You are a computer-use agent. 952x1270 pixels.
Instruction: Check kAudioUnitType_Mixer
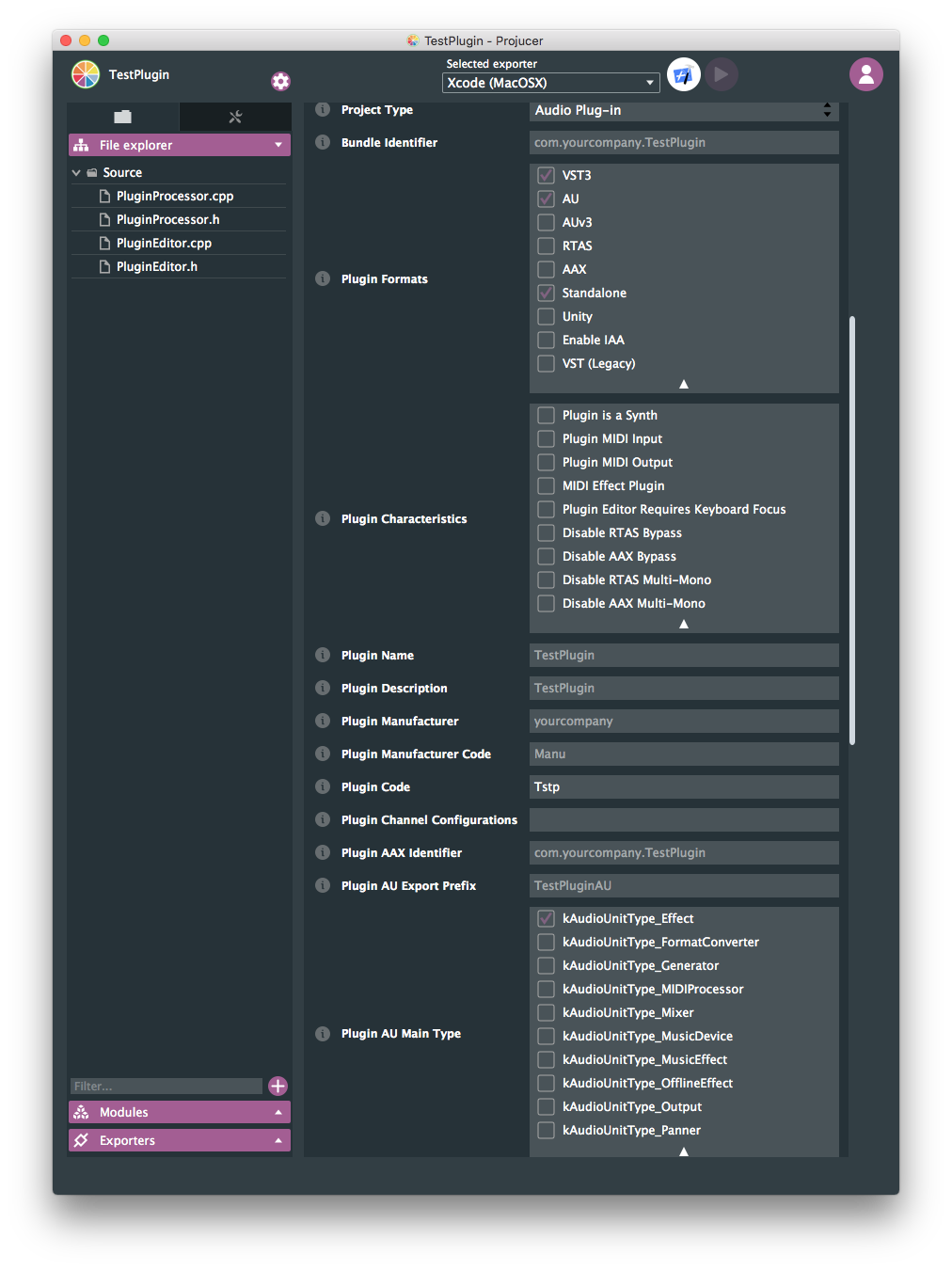point(546,1012)
